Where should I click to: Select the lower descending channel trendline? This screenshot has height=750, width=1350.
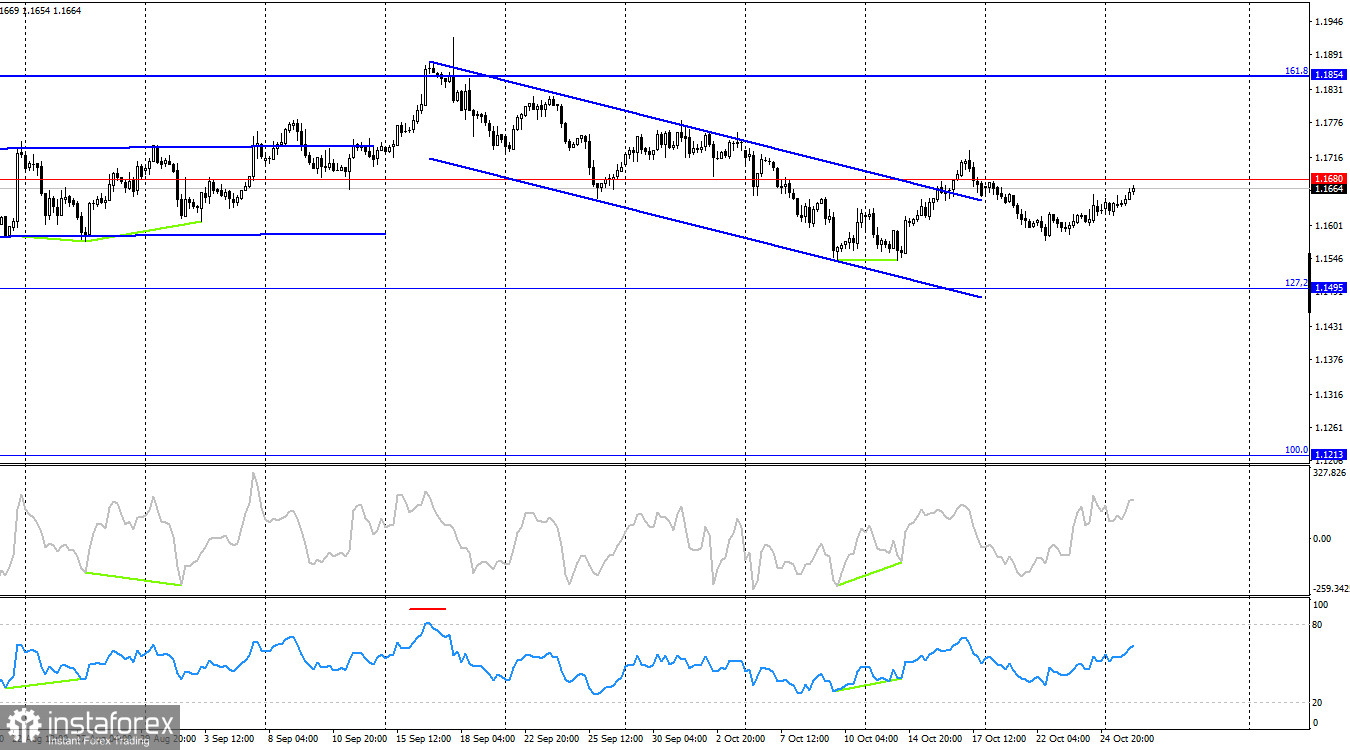click(x=705, y=227)
